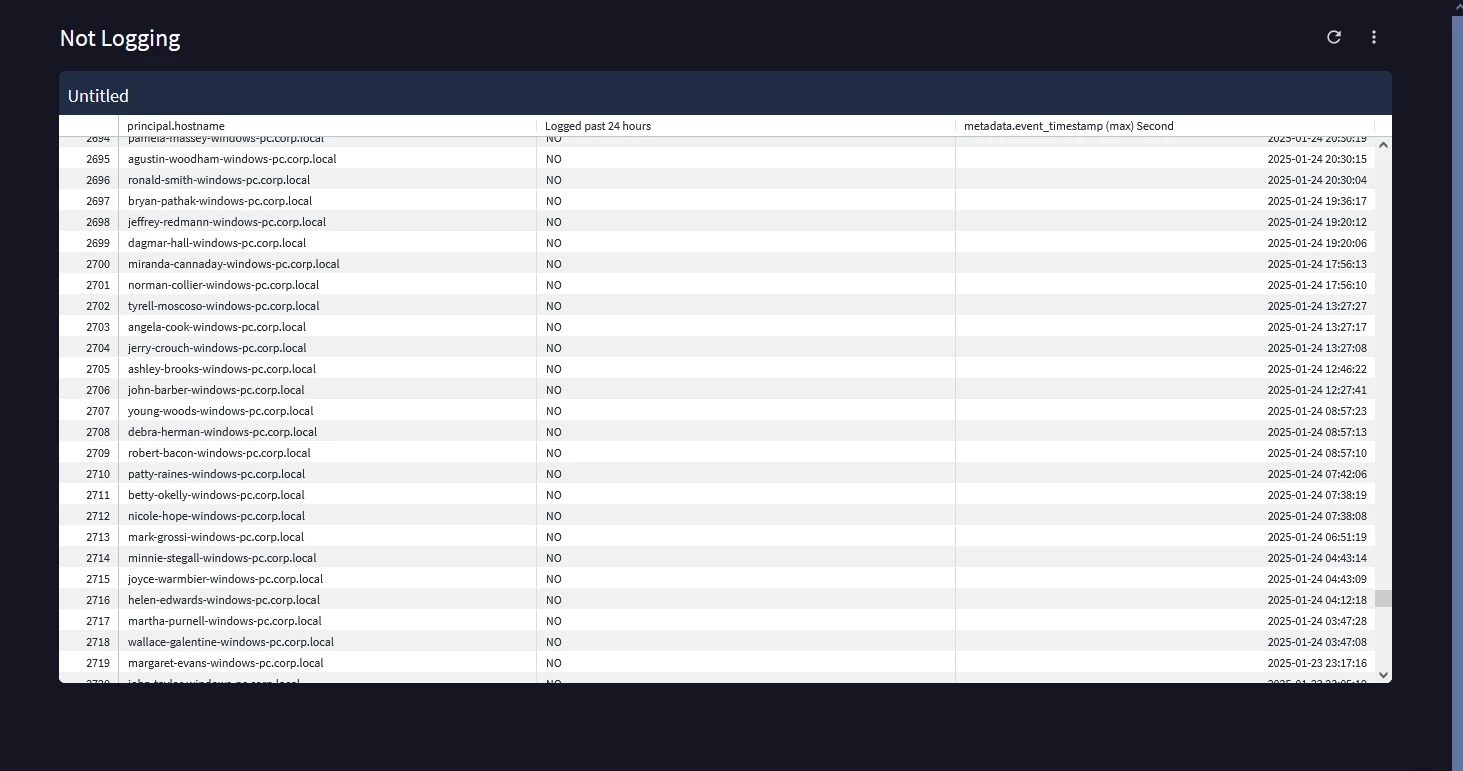Click timestamp 2025-01-24 06:51:19
The image size is (1463, 771).
tap(1317, 537)
